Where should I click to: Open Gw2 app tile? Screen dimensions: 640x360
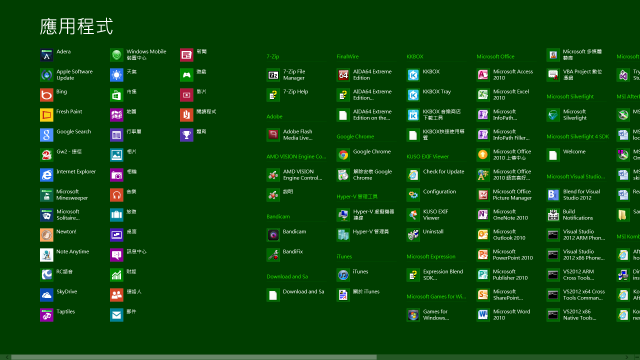click(47, 155)
